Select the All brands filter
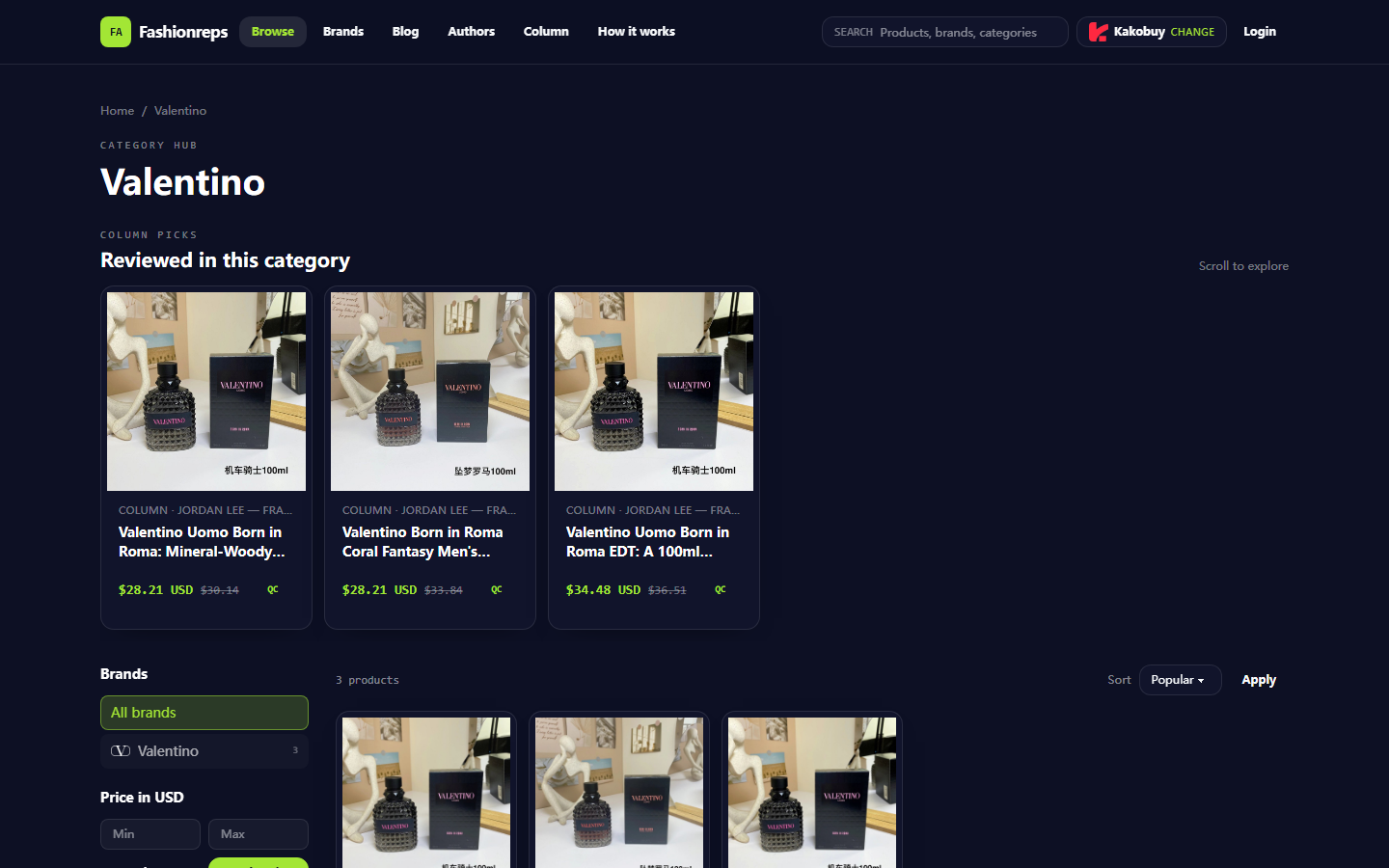The width and height of the screenshot is (1389, 868). 204,713
